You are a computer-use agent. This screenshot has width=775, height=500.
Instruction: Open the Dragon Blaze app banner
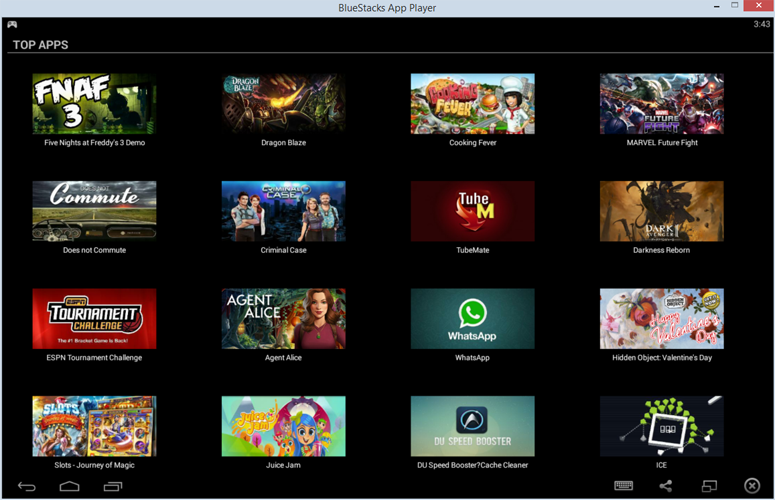283,104
